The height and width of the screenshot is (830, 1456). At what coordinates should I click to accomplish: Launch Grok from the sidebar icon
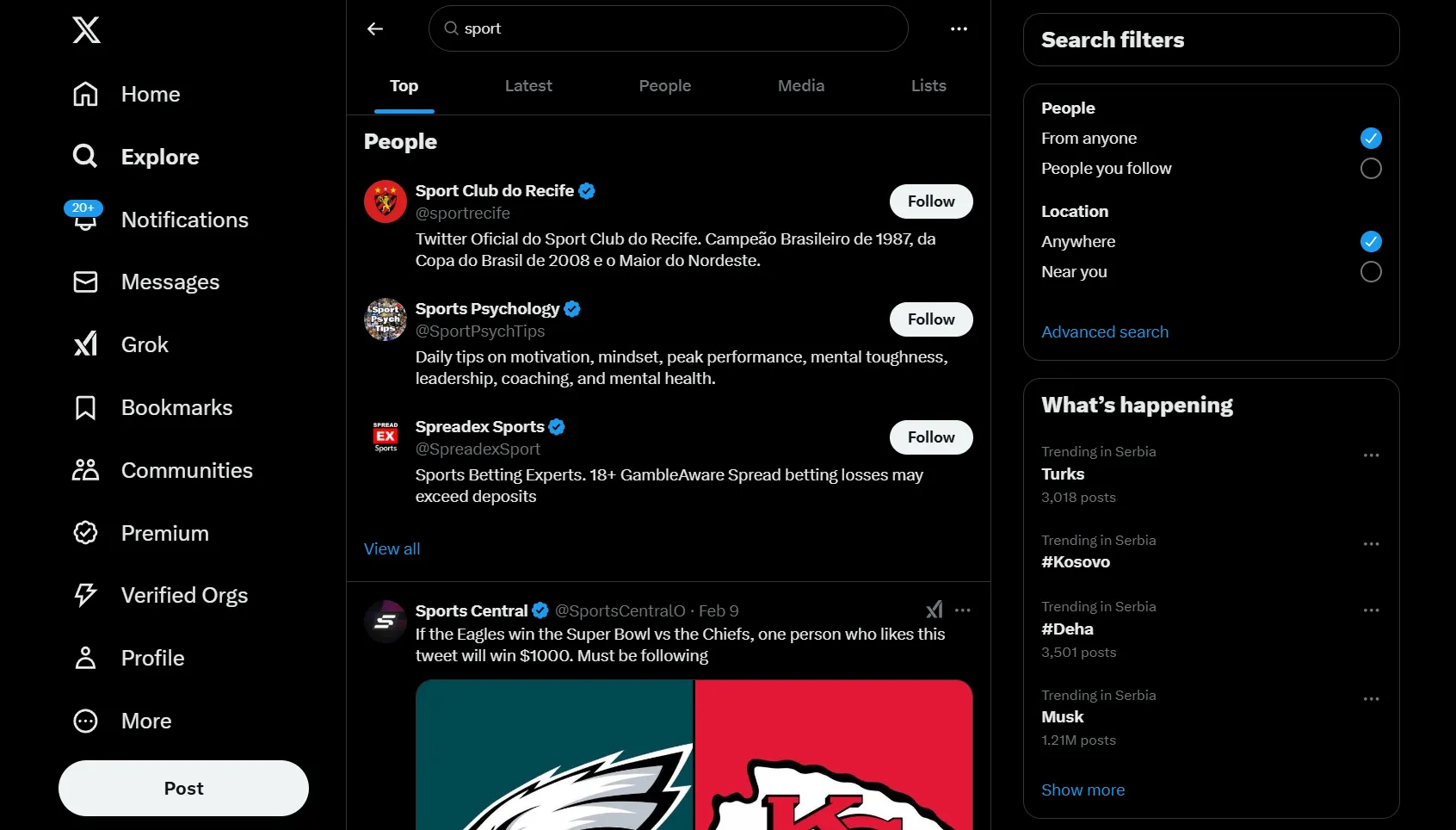click(85, 344)
